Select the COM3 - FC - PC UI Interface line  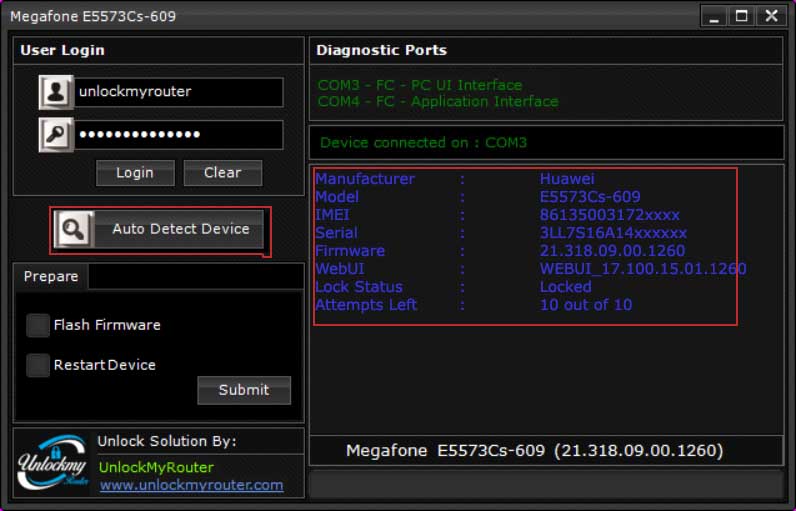coord(420,85)
